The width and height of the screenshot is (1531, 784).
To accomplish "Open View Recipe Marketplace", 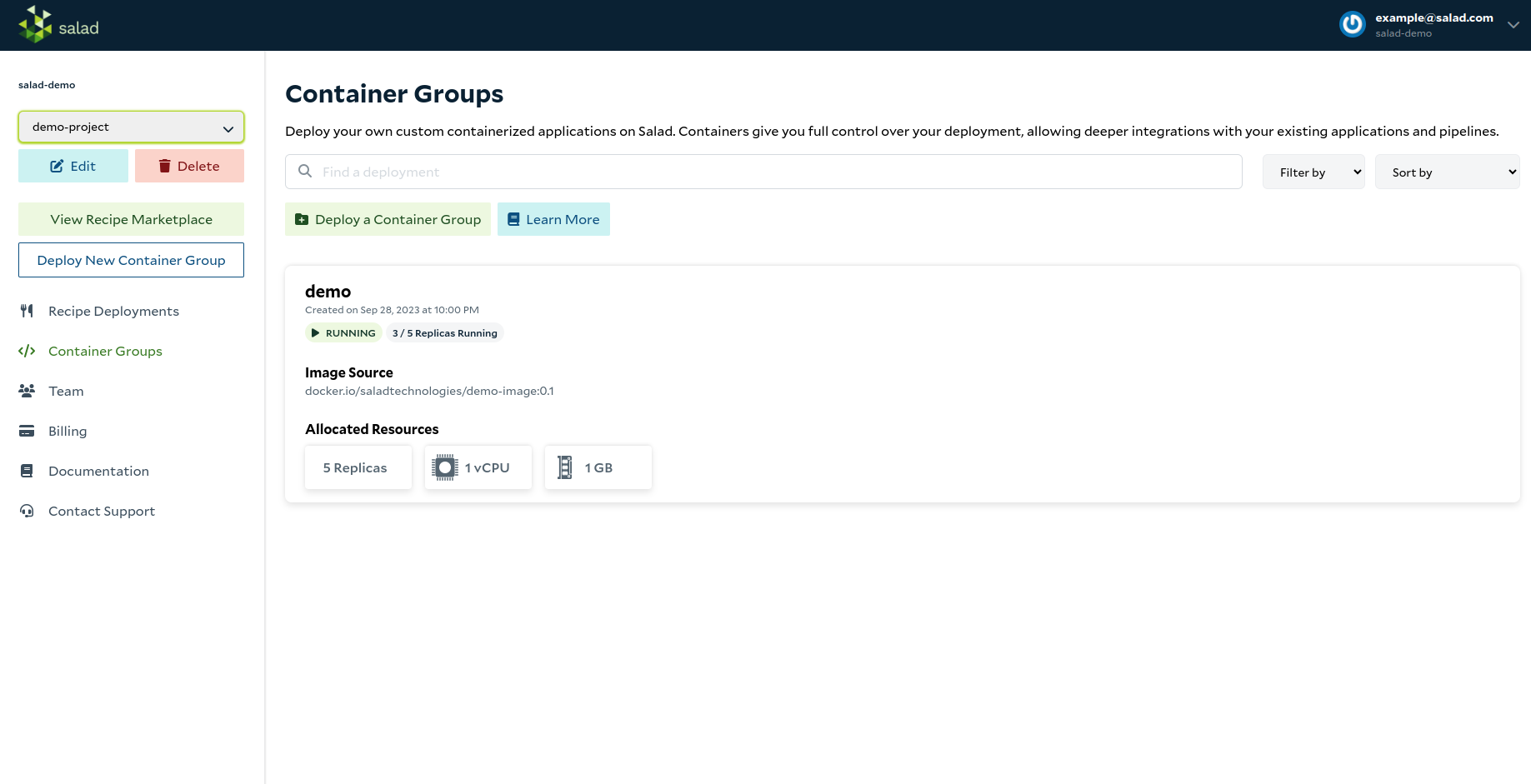I will 131,219.
